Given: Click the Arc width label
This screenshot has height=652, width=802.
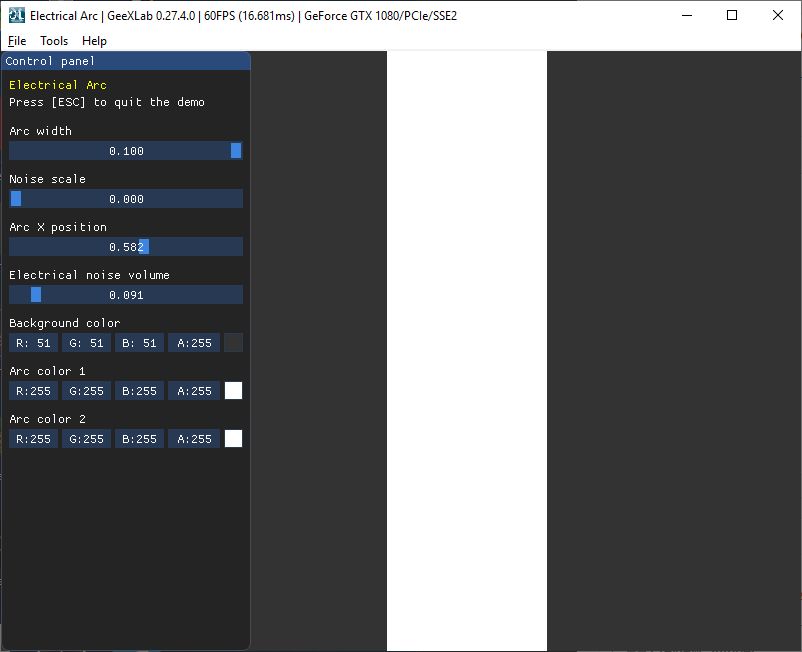Looking at the screenshot, I should click(x=40, y=131).
